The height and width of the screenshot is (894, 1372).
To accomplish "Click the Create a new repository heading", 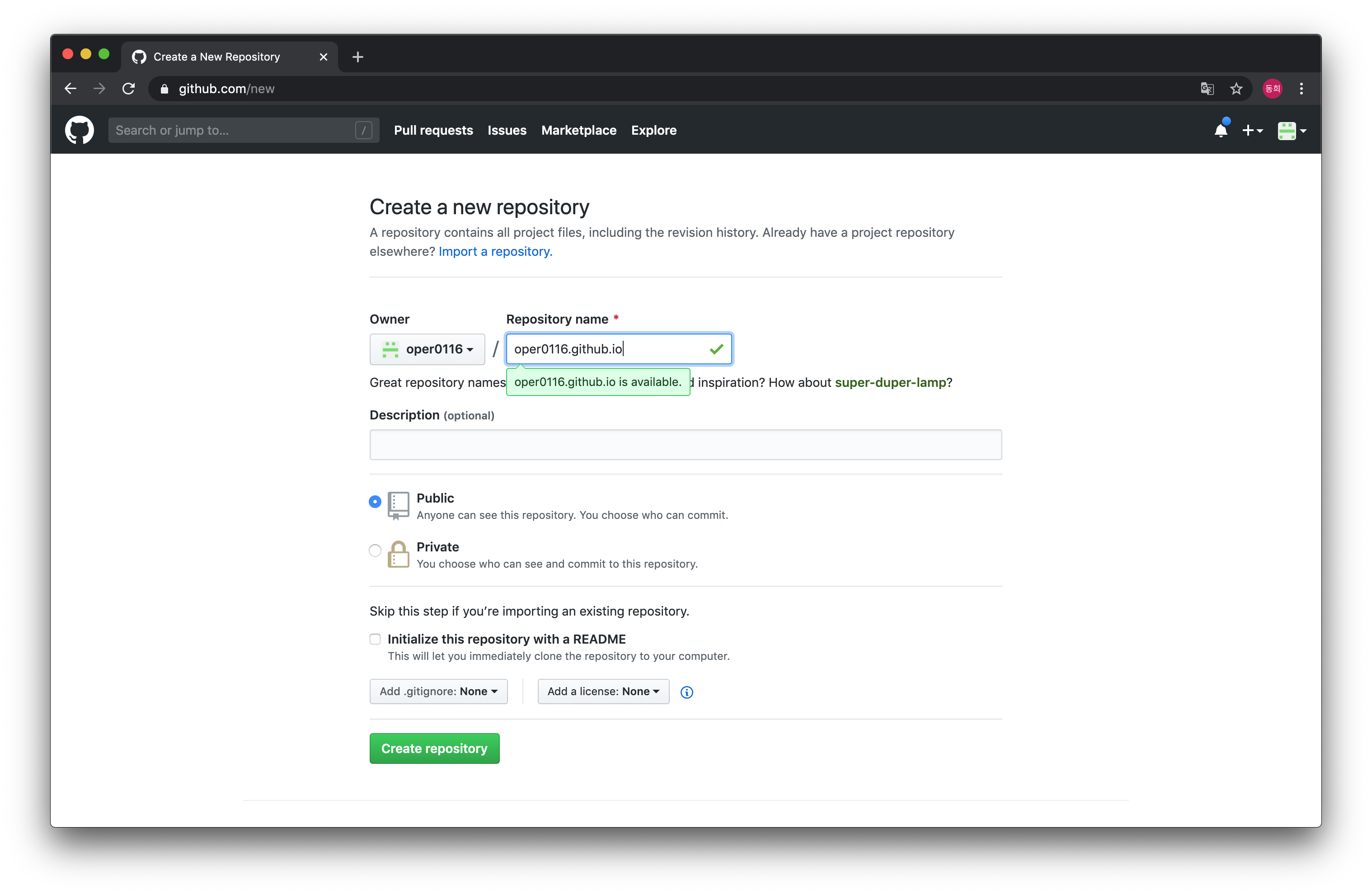I will click(x=479, y=207).
